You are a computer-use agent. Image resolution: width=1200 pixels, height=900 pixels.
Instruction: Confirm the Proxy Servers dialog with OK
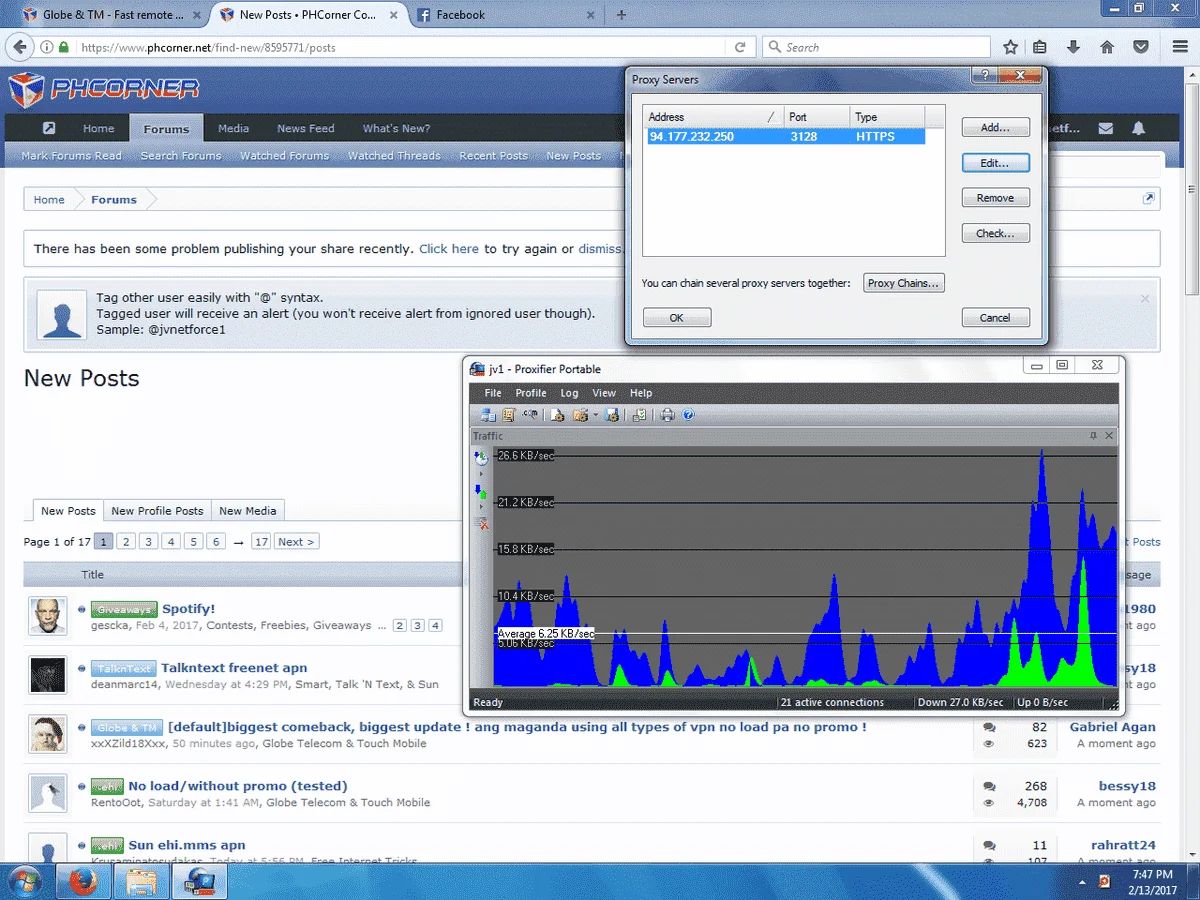pyautogui.click(x=676, y=318)
